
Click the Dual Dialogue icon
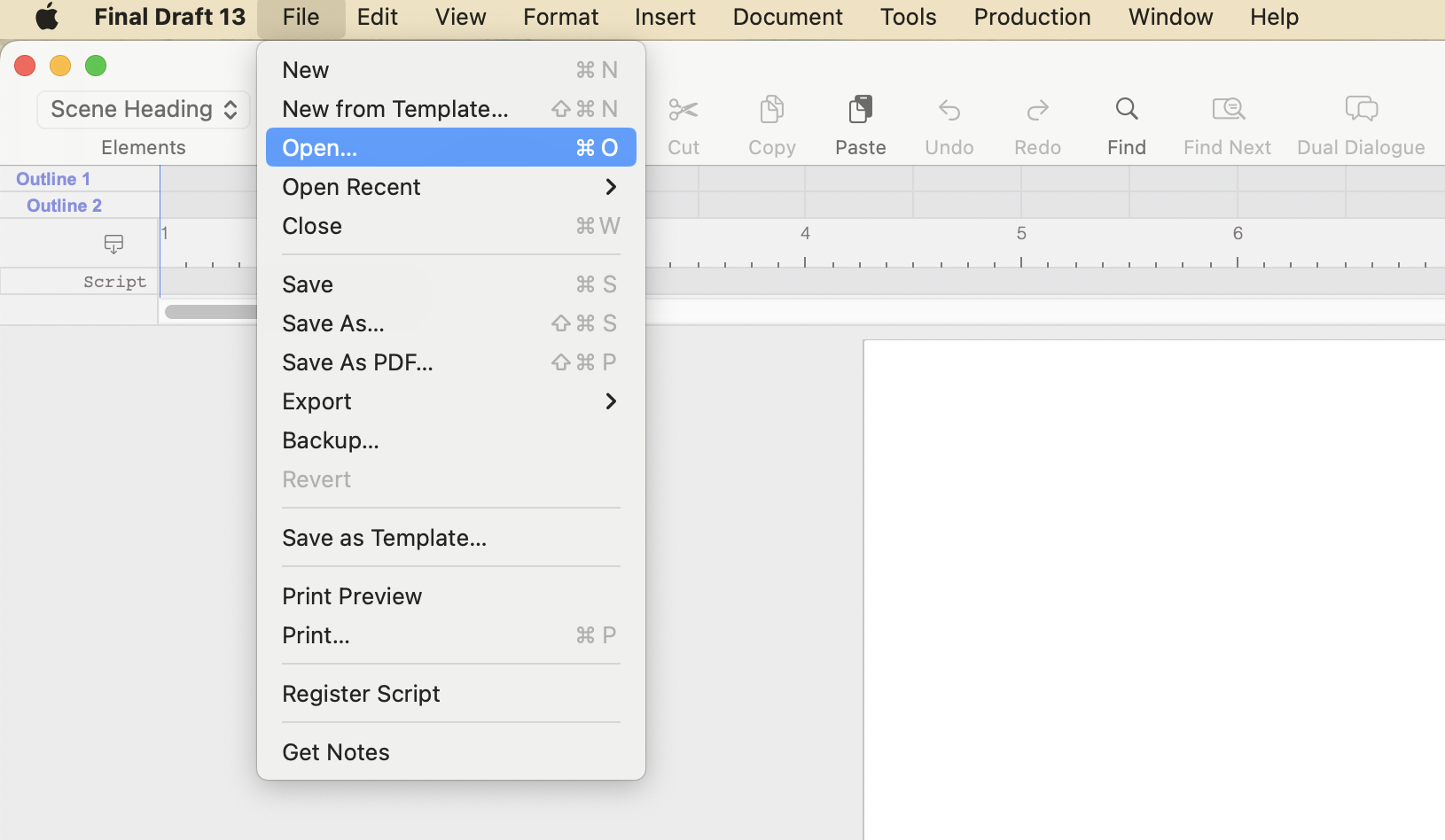click(1361, 109)
